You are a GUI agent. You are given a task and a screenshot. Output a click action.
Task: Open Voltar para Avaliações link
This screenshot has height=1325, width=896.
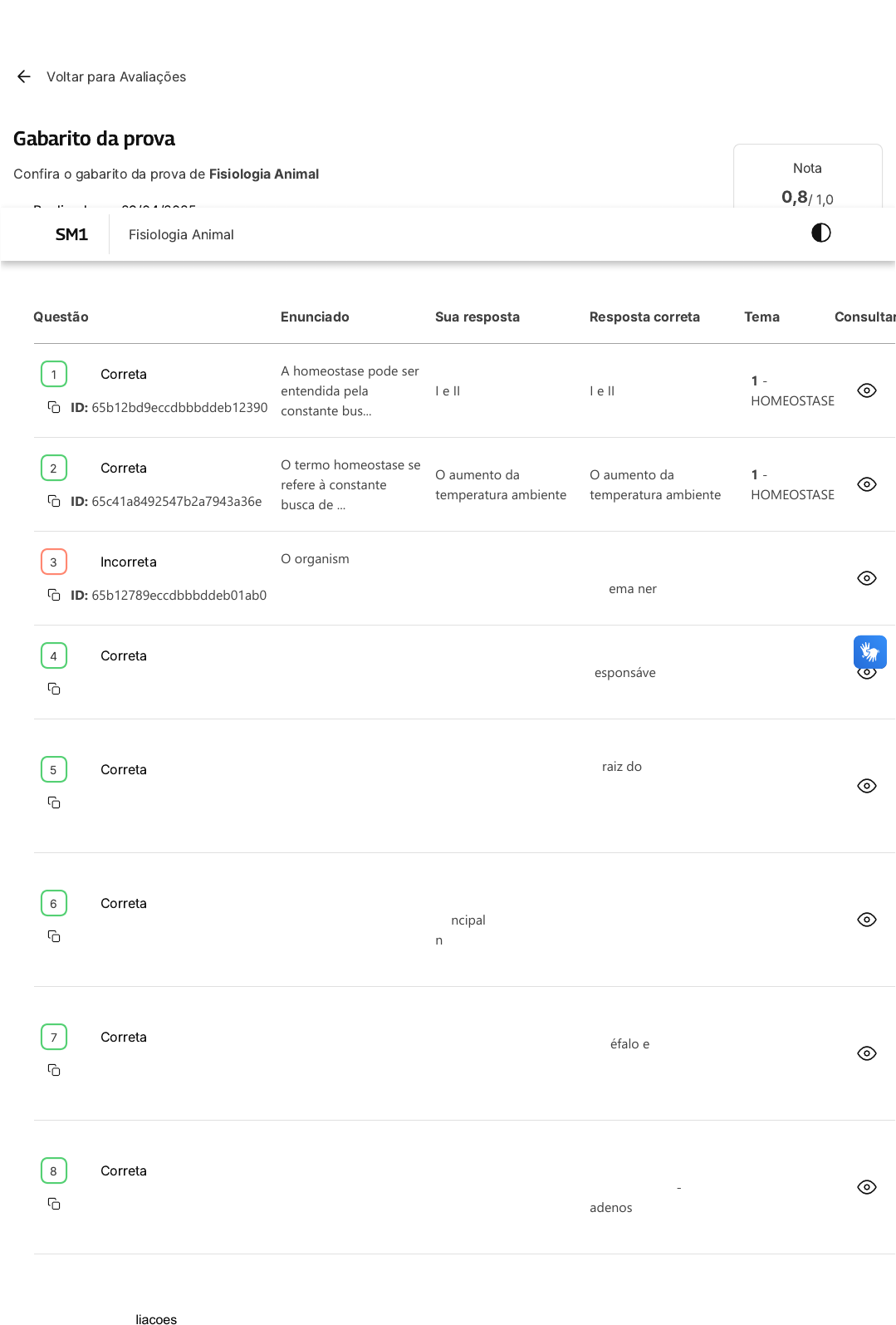click(x=116, y=76)
